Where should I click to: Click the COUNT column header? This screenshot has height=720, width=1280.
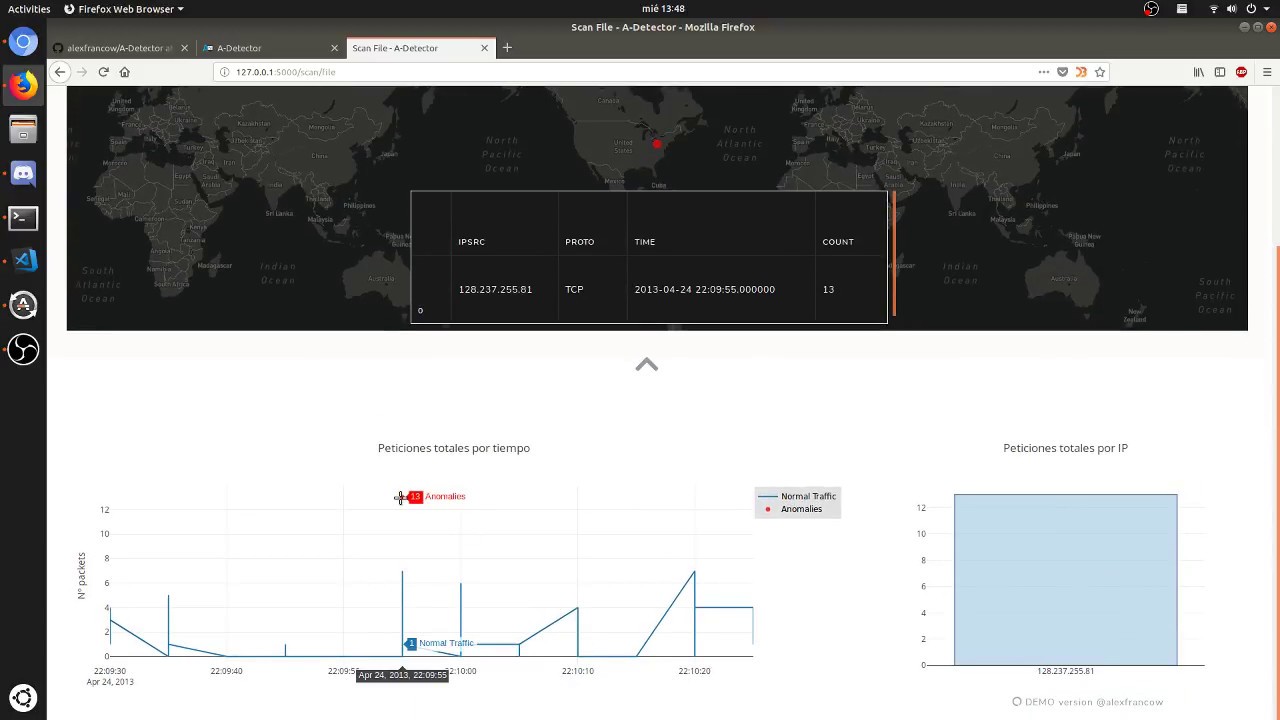[x=838, y=242]
